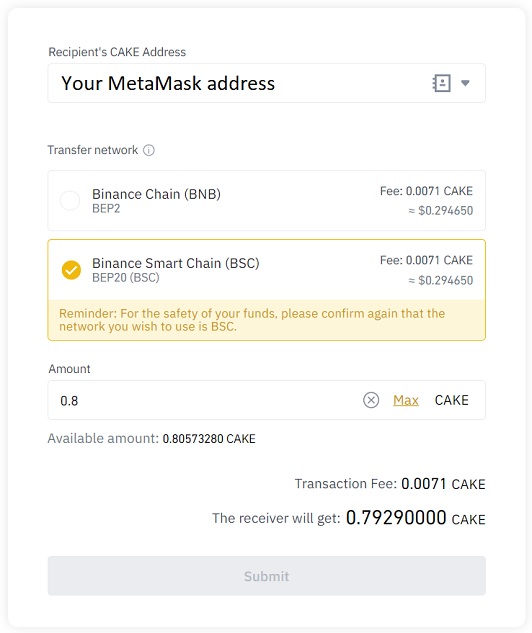532x633 pixels.
Task: Click the BSC network reminder banner
Action: [266, 320]
